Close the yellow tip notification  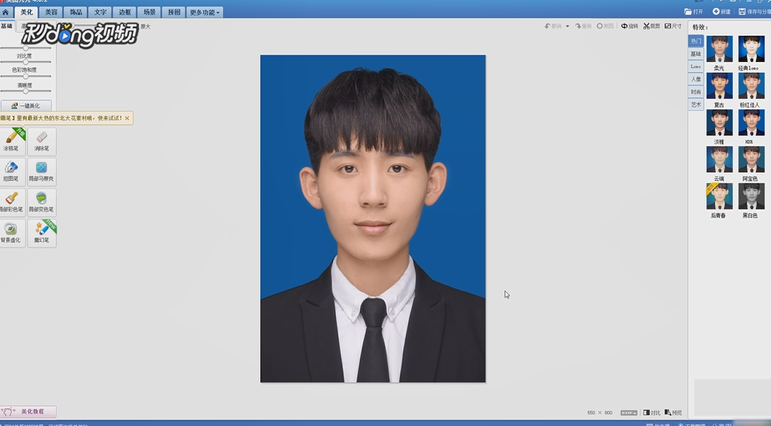[x=127, y=118]
